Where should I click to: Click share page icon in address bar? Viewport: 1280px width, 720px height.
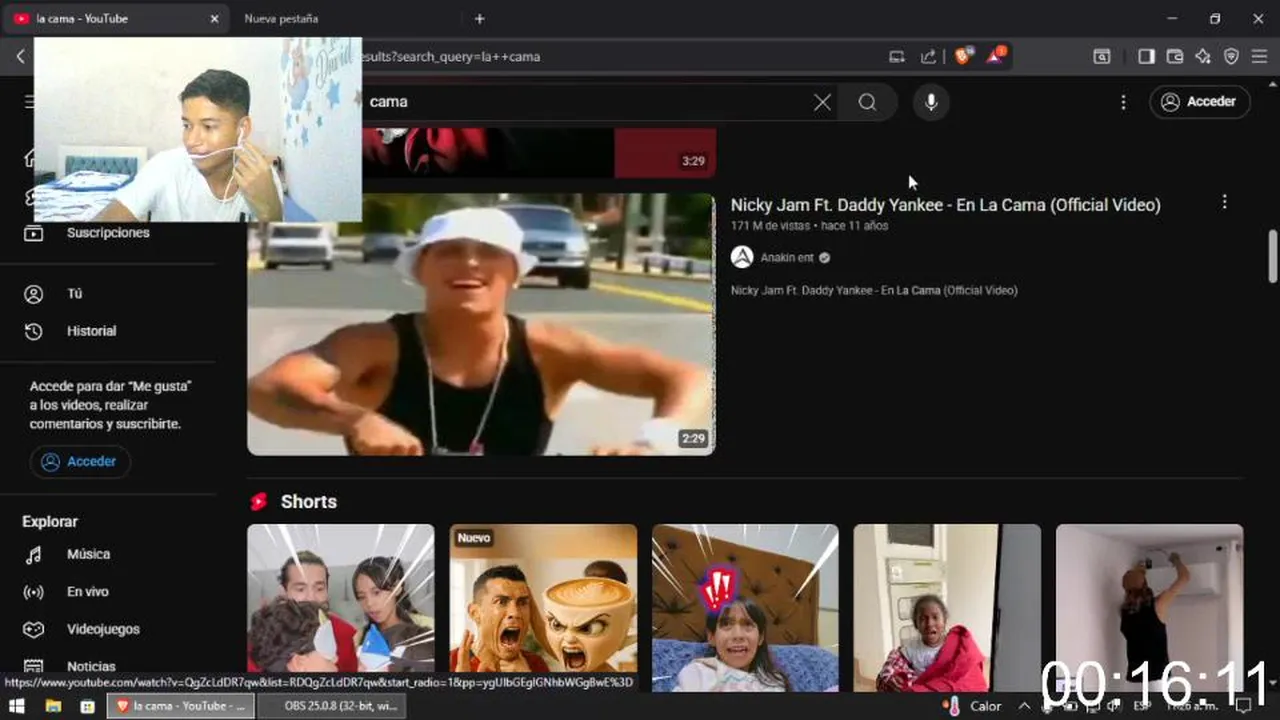(929, 57)
